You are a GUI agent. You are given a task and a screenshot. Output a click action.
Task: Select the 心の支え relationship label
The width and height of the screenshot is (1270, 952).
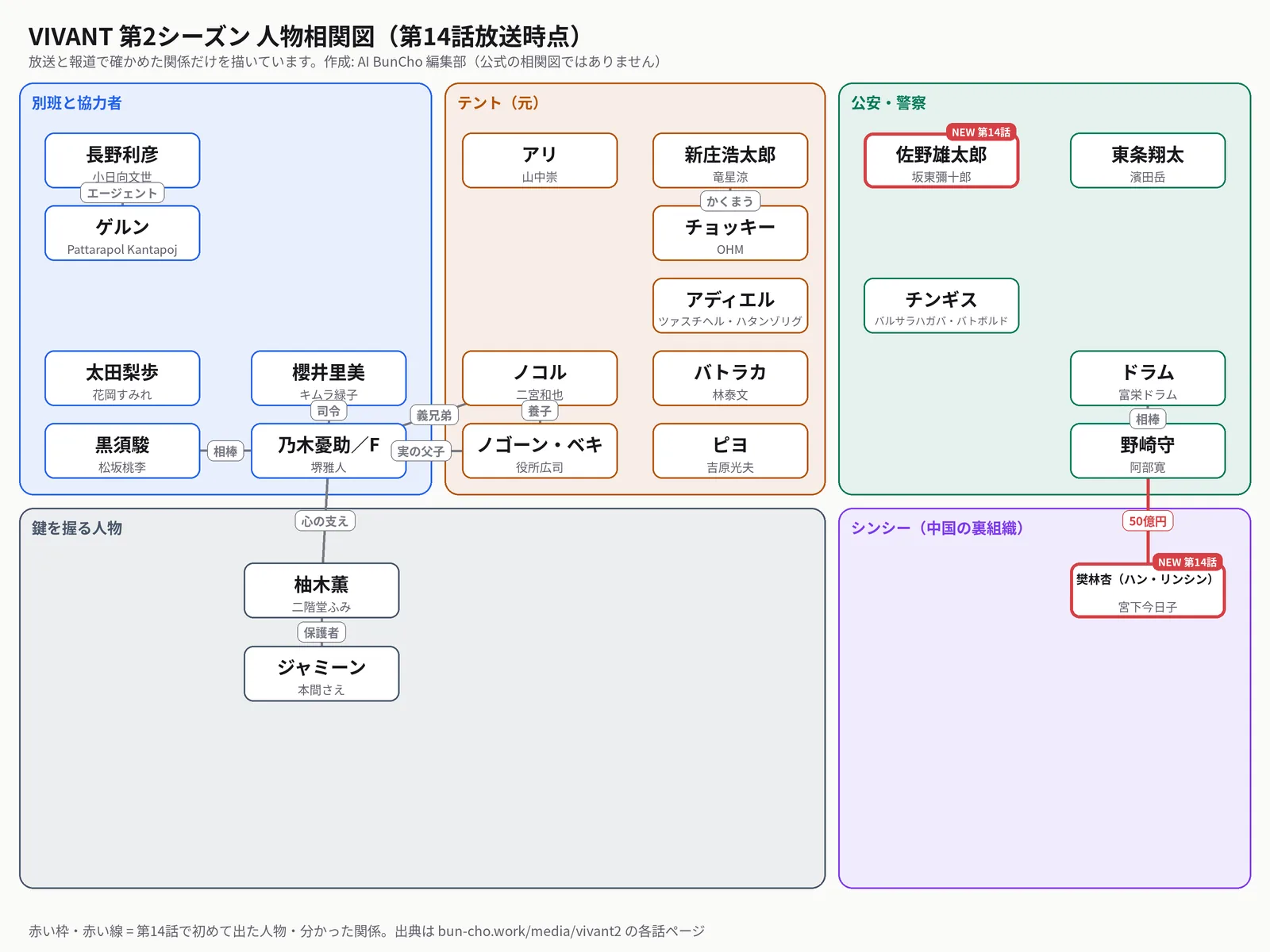point(325,520)
